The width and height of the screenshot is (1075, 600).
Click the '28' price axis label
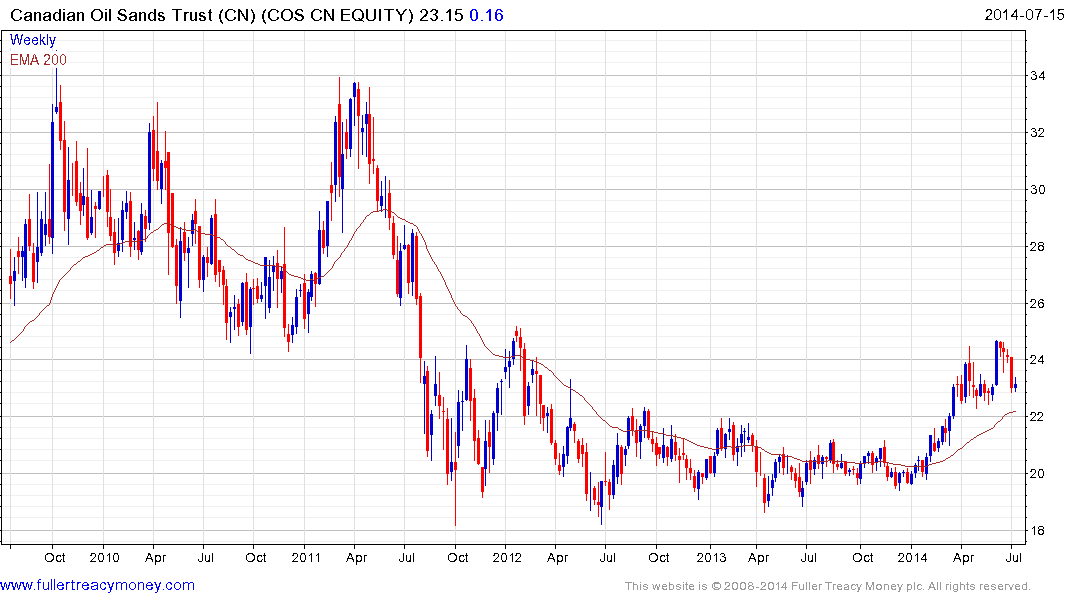coord(1037,247)
